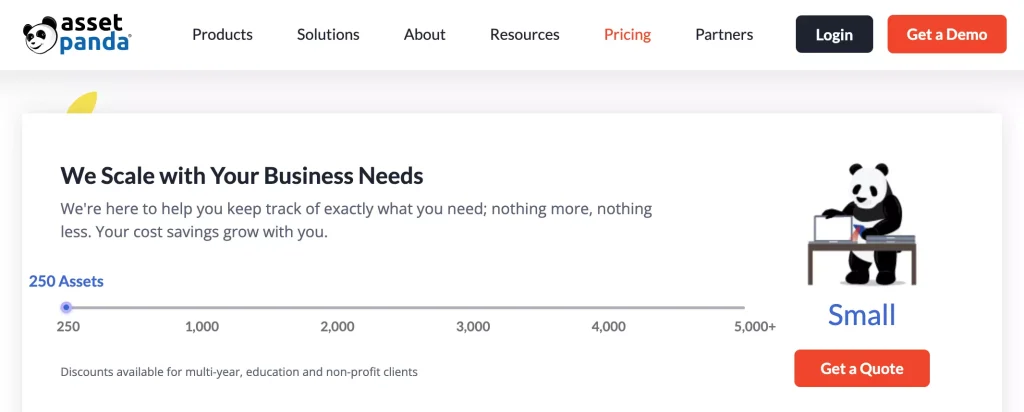The height and width of the screenshot is (412, 1024).
Task: Open the About menu
Action: click(x=424, y=35)
